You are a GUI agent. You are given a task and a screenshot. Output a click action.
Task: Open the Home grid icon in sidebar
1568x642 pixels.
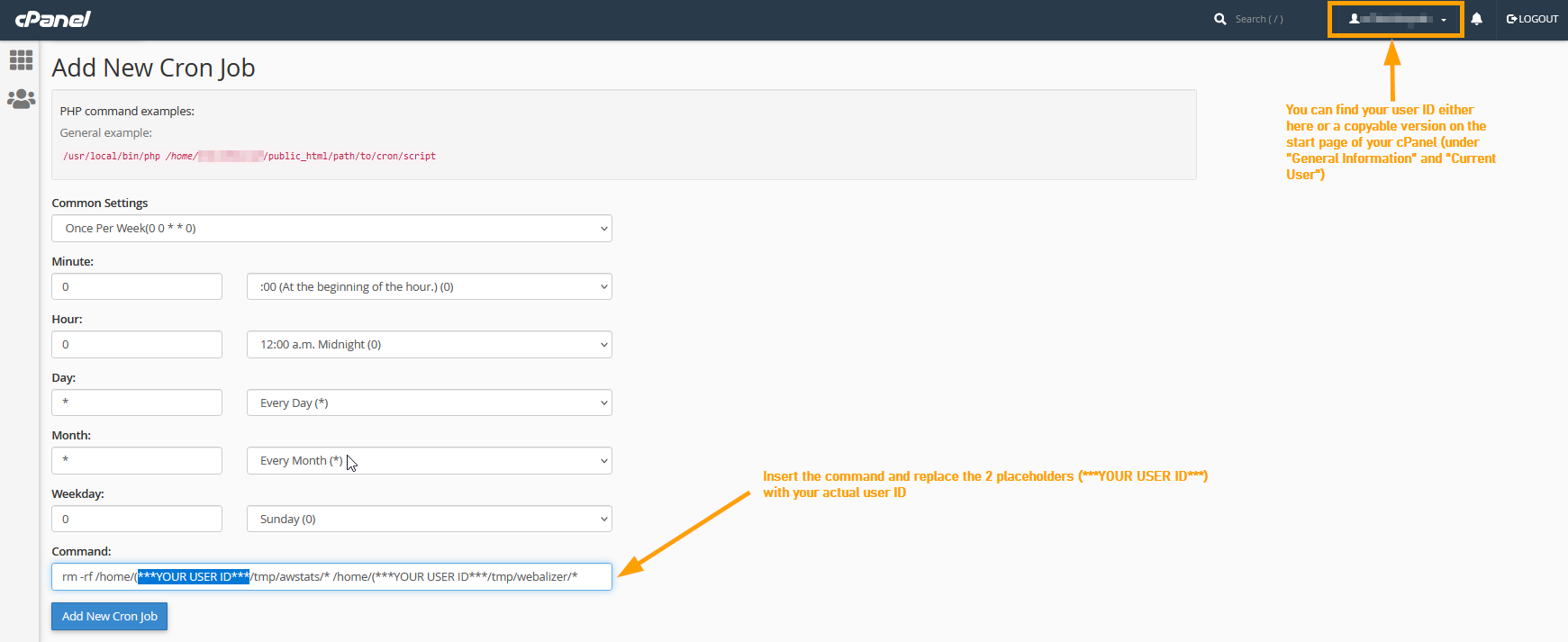pos(21,60)
